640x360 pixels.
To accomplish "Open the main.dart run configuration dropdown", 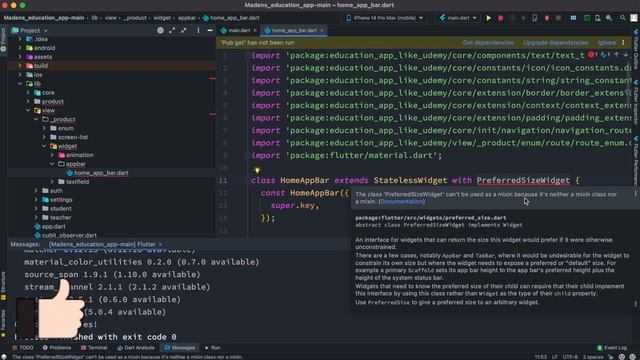I will (x=458, y=18).
